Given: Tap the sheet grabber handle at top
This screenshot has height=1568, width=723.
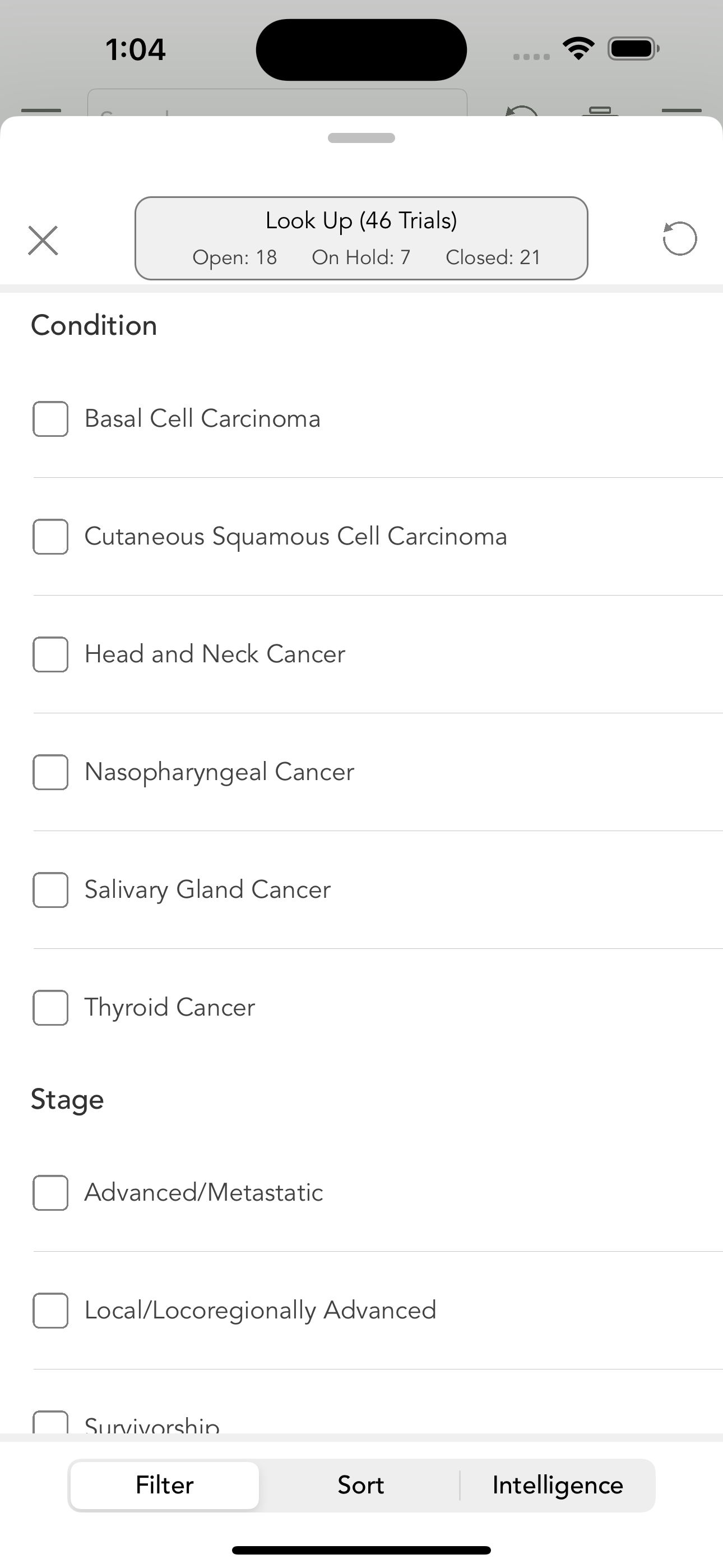Looking at the screenshot, I should (x=361, y=138).
